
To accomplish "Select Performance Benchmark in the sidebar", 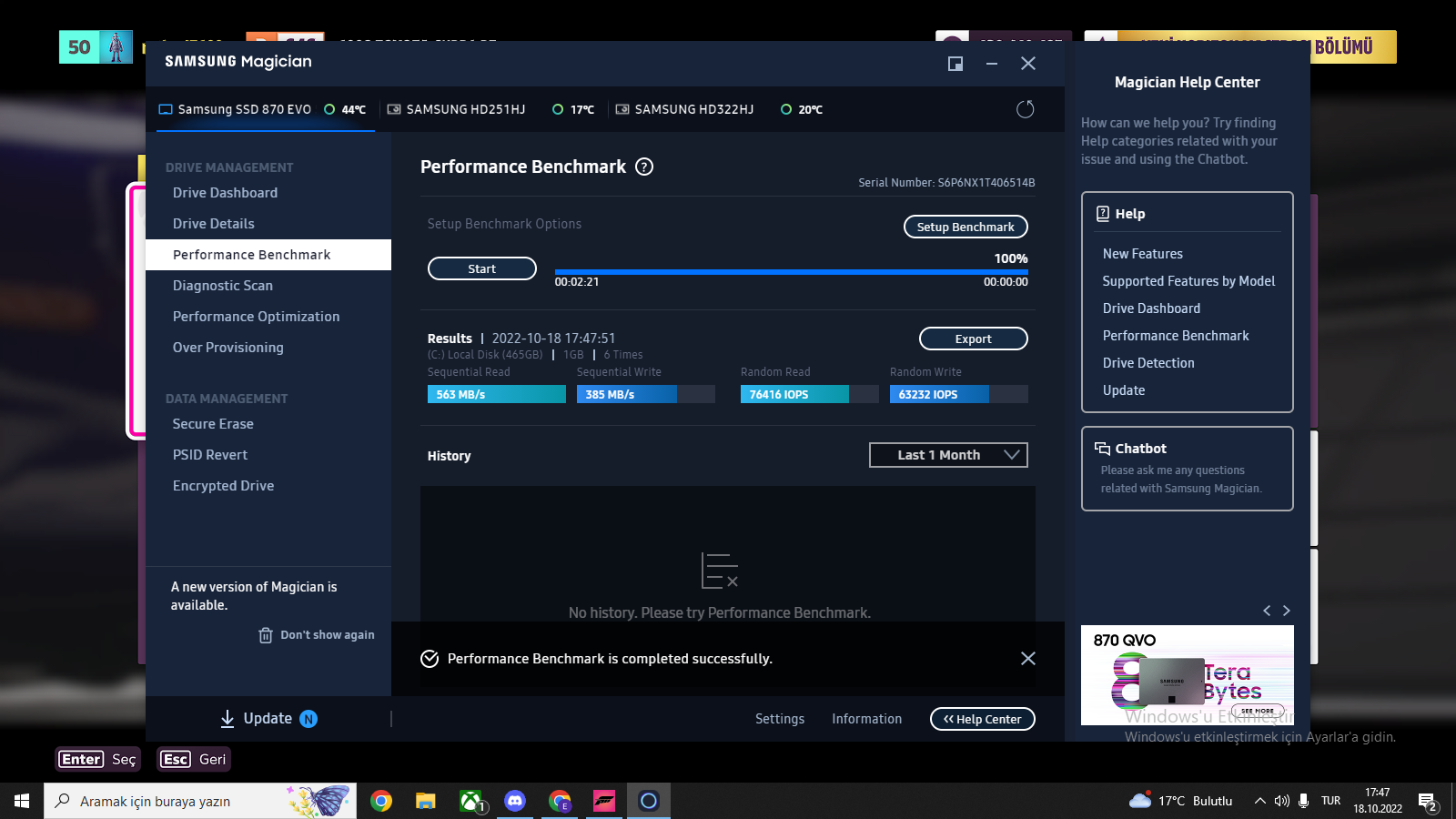I will 268,255.
